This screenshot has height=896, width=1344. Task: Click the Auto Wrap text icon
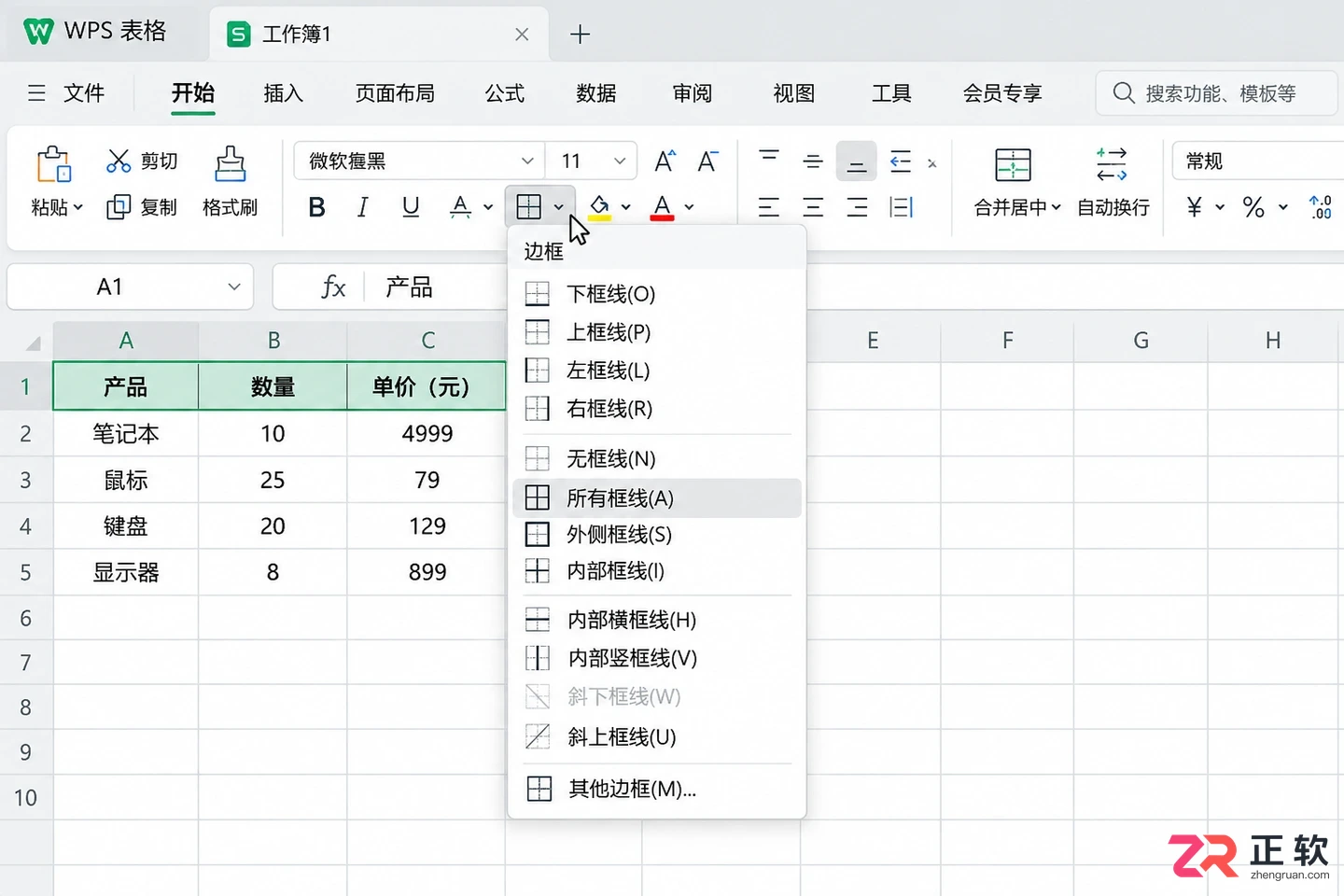1112,164
